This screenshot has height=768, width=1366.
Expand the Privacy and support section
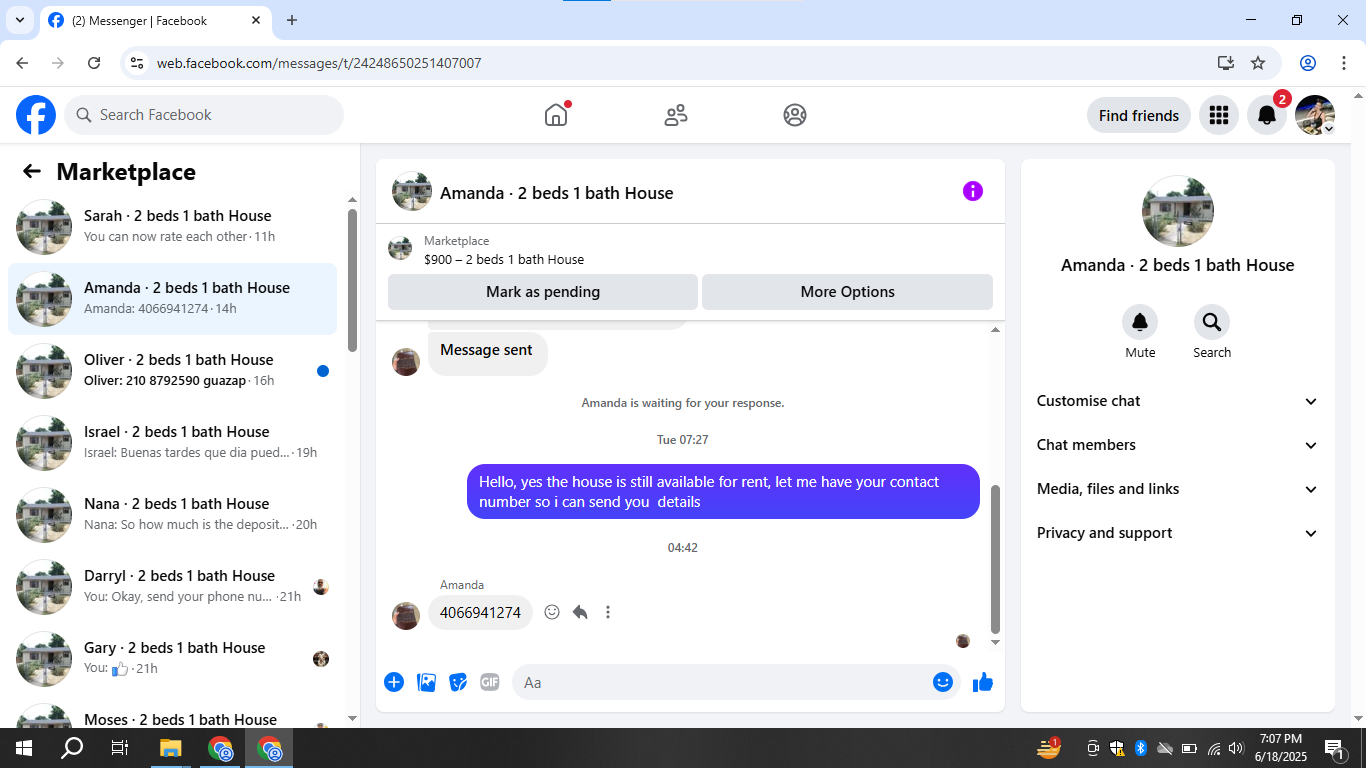click(x=1178, y=533)
